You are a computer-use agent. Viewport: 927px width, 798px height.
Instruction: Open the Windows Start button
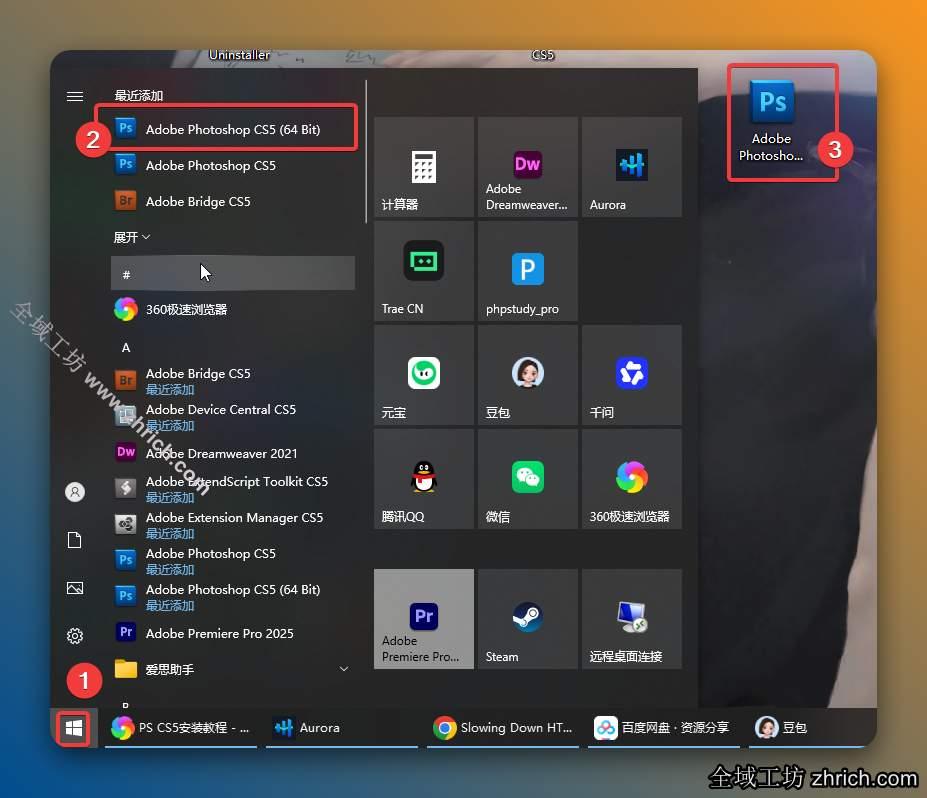pyautogui.click(x=73, y=728)
